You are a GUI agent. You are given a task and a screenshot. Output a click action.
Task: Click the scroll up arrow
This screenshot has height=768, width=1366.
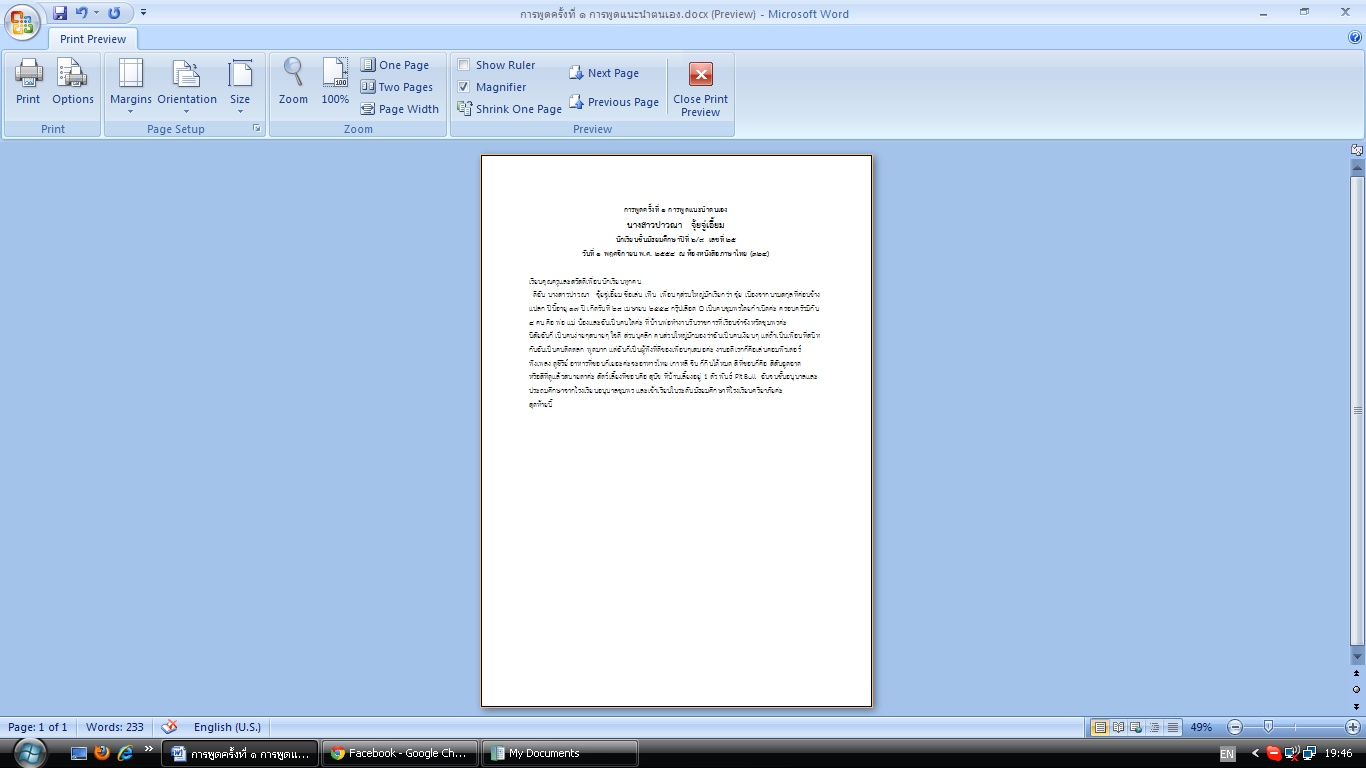1357,167
